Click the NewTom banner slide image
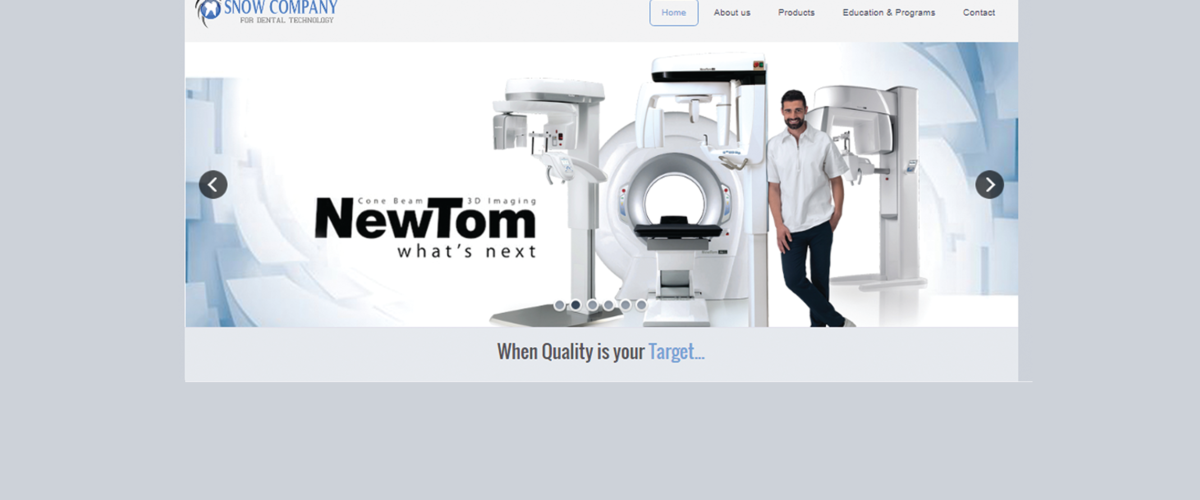 coord(601,184)
